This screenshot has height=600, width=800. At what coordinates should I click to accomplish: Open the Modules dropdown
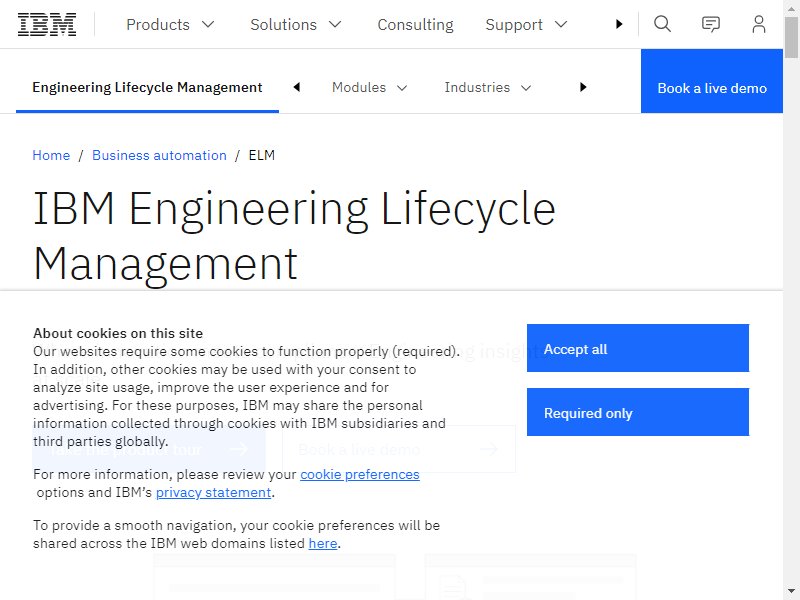click(x=369, y=88)
